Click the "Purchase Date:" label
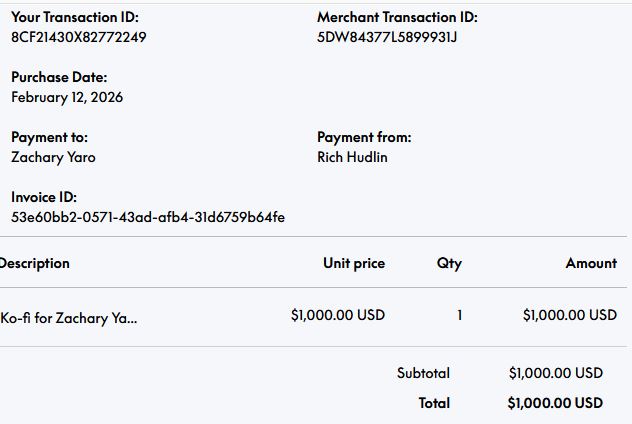The height and width of the screenshot is (424, 632). pos(59,77)
